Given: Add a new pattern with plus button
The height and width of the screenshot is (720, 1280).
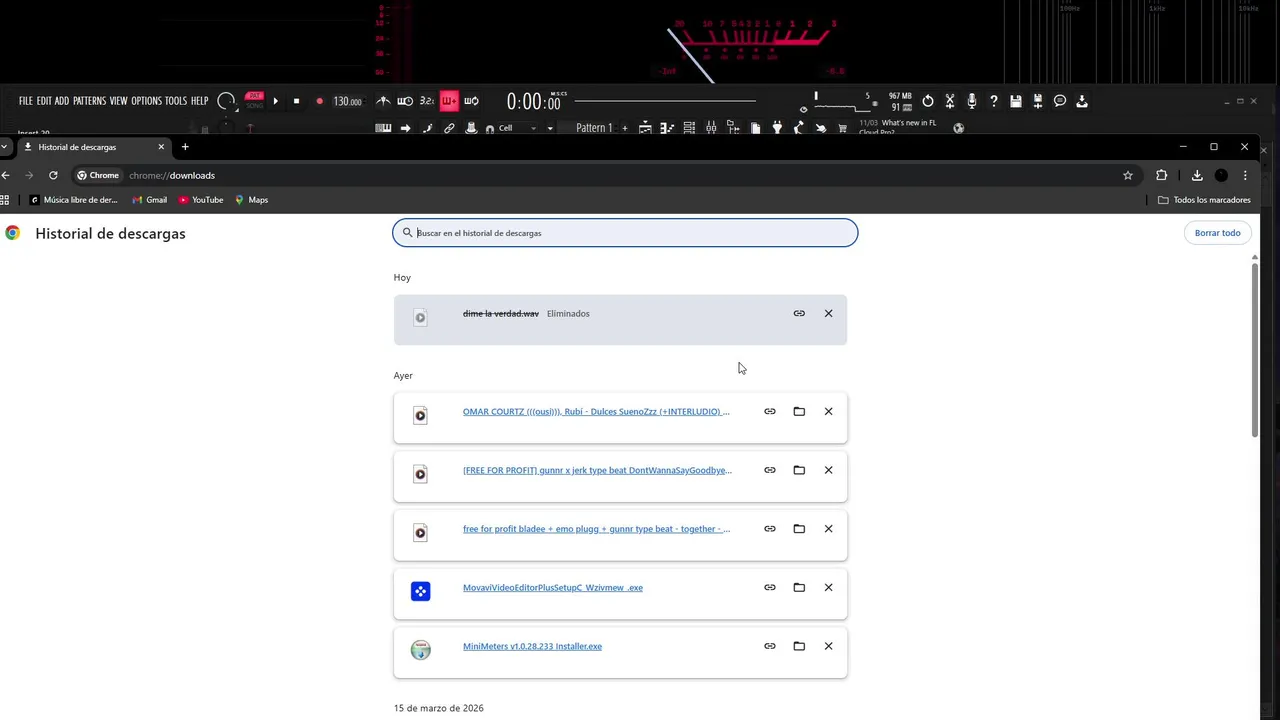Looking at the screenshot, I should pyautogui.click(x=625, y=128).
